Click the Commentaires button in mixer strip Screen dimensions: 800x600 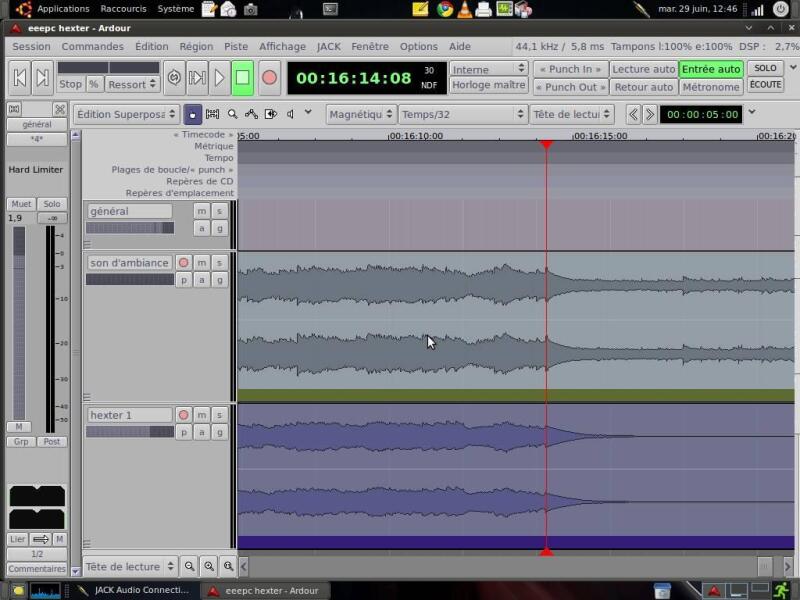tap(37, 569)
